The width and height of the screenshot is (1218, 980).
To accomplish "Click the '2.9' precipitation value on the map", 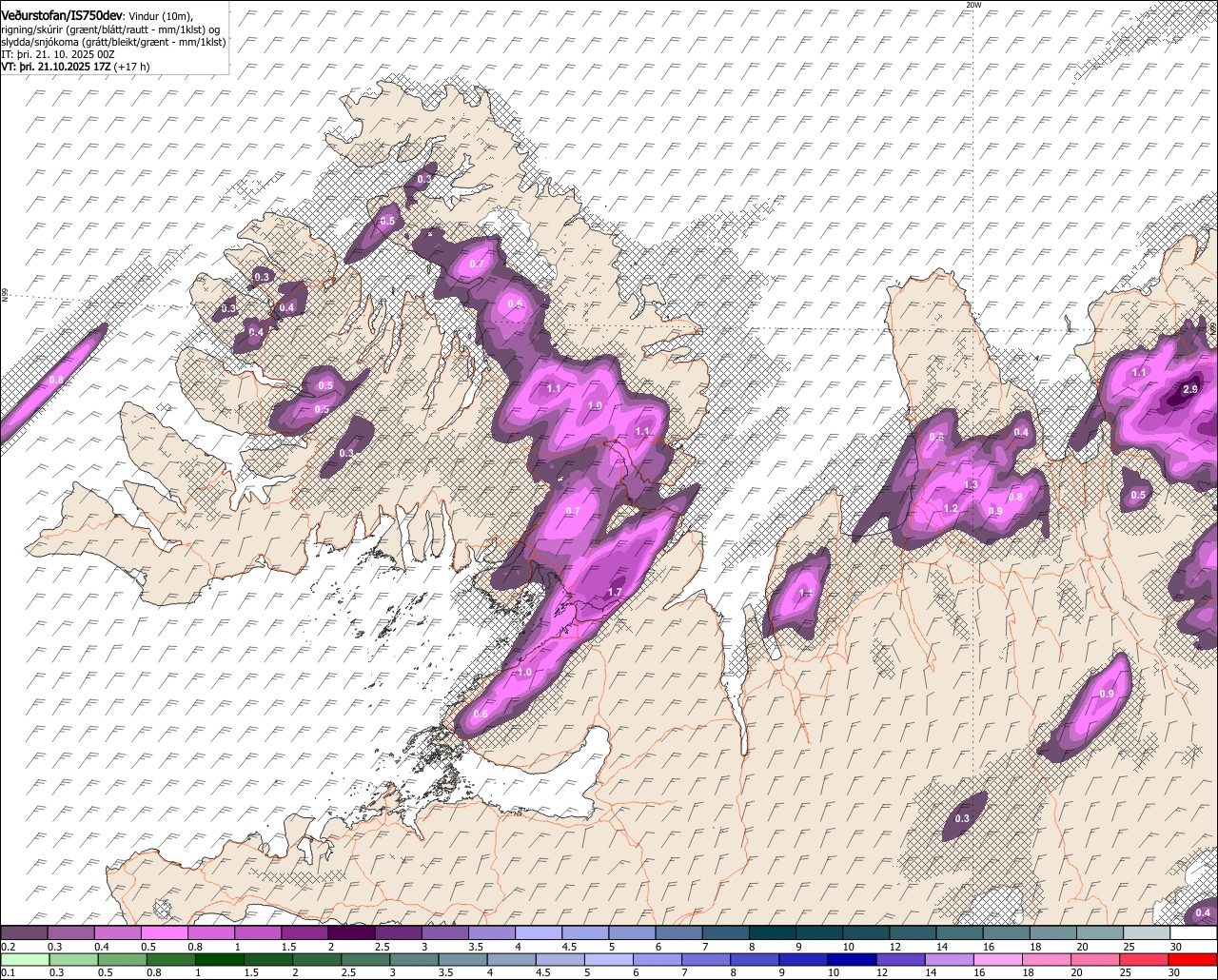I will 1190,390.
